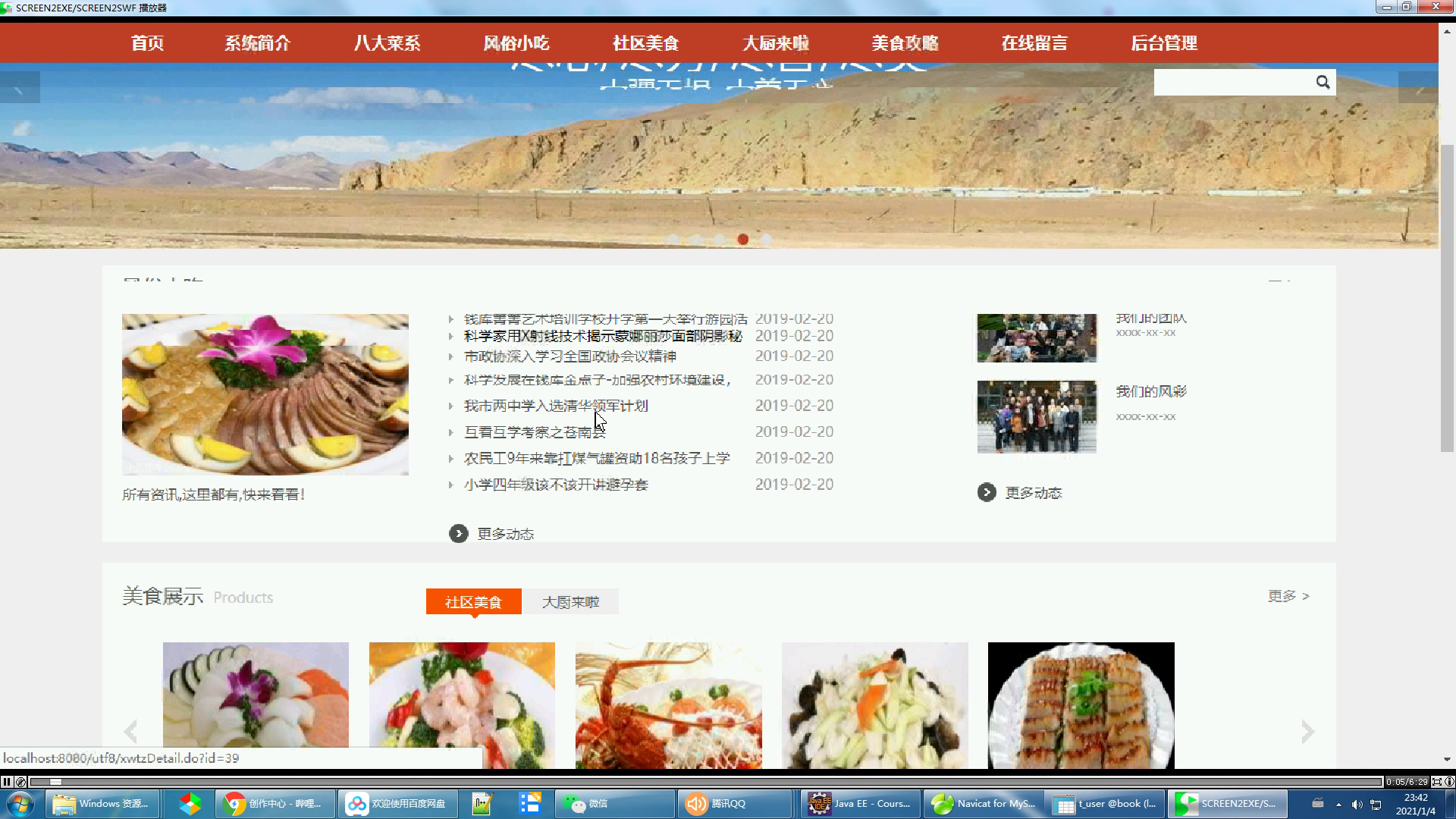Switch to Chrome 创作中心 window
Screen dimensions: 1456x819
[x=275, y=804]
